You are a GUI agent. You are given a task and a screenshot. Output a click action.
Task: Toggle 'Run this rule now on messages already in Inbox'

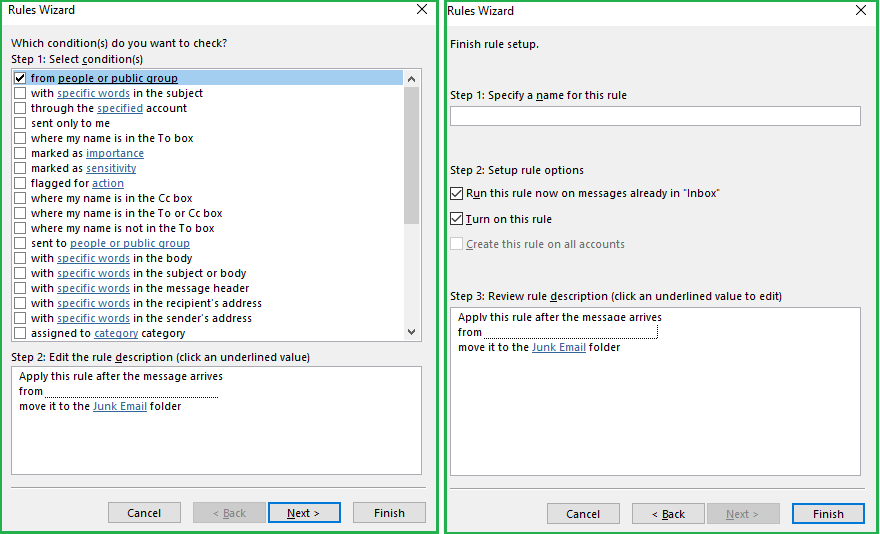(457, 193)
